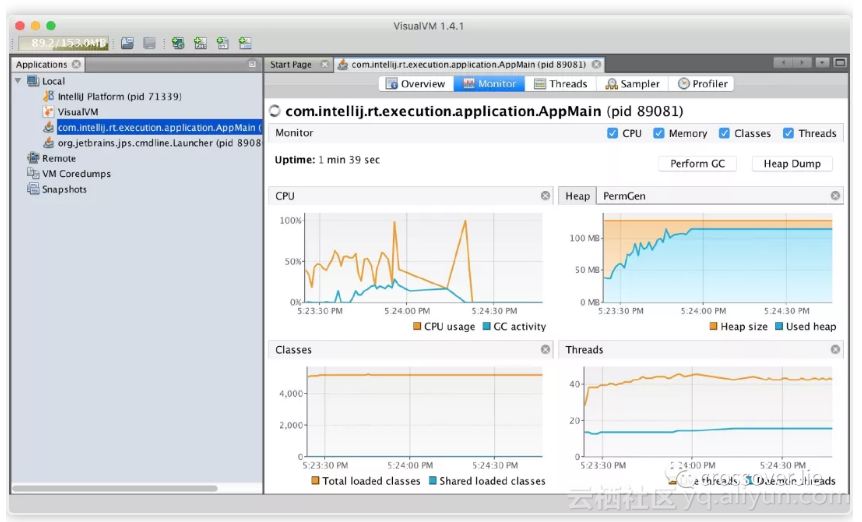Select VM Coredumps node
The height and width of the screenshot is (522, 862).
coord(76,174)
